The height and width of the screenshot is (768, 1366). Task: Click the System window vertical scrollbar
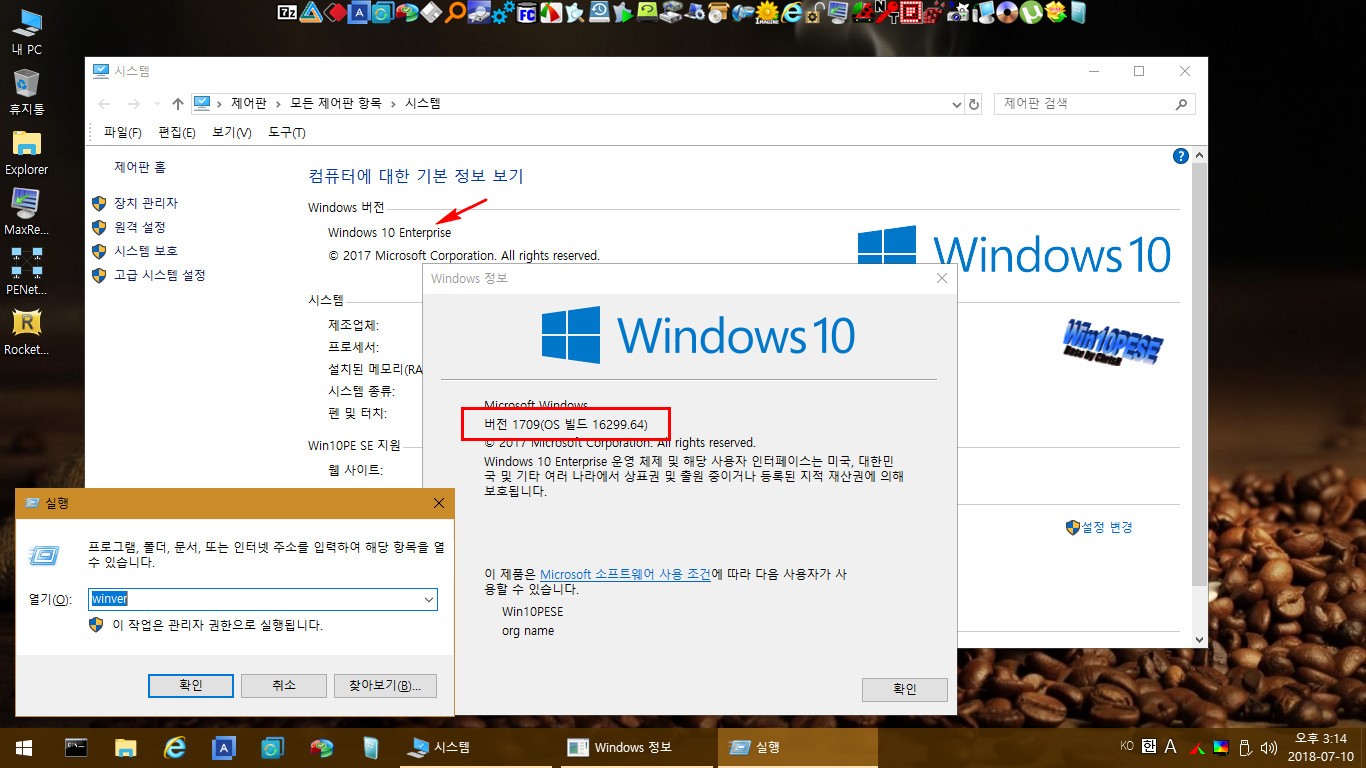tap(1200, 400)
